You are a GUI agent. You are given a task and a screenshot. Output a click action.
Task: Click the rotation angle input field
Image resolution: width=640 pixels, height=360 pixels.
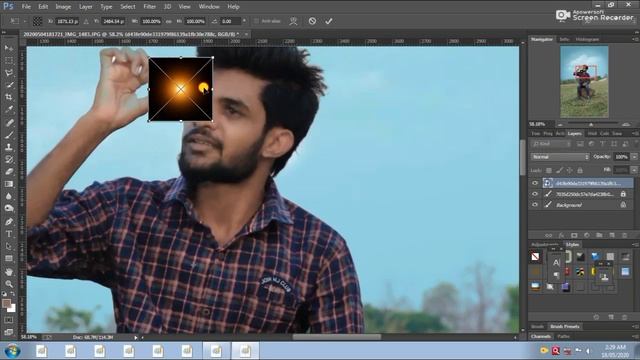231,21
